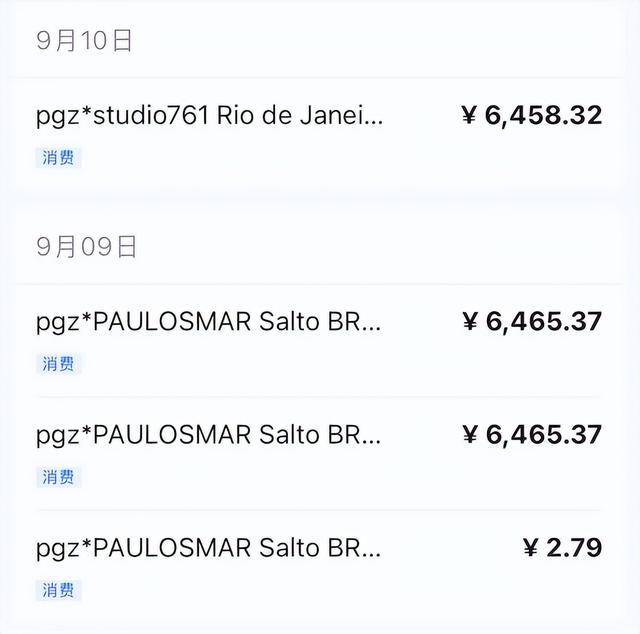Viewport: 640px width, 634px height.
Task: Tap the ¥6,458.32 amount
Action: click(x=532, y=116)
